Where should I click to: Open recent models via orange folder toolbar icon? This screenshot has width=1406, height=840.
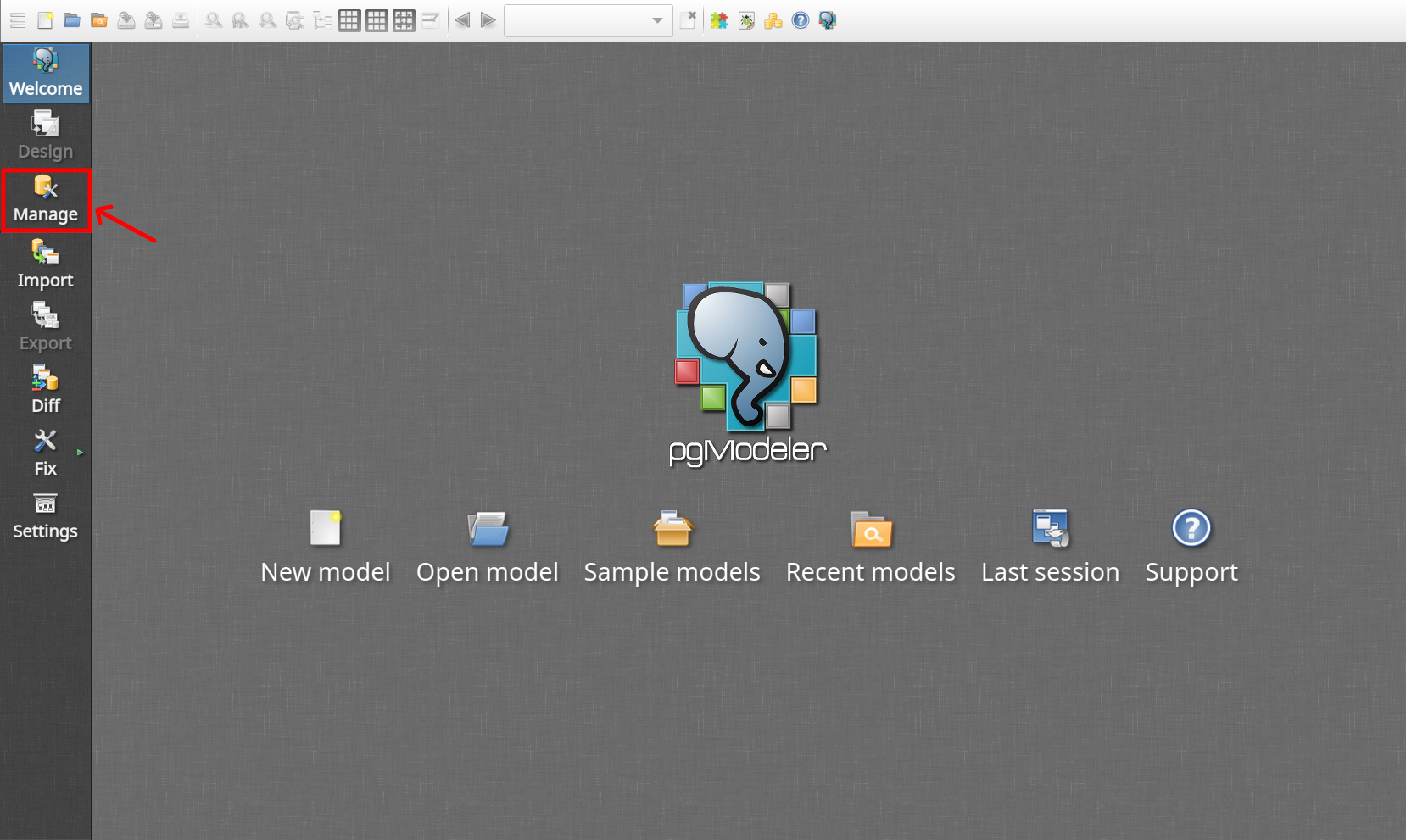click(99, 20)
